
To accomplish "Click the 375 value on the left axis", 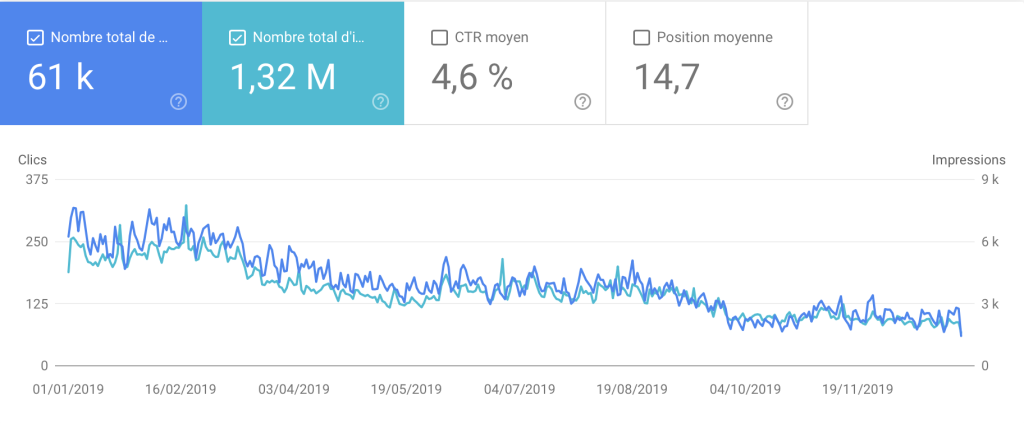I will [x=37, y=180].
